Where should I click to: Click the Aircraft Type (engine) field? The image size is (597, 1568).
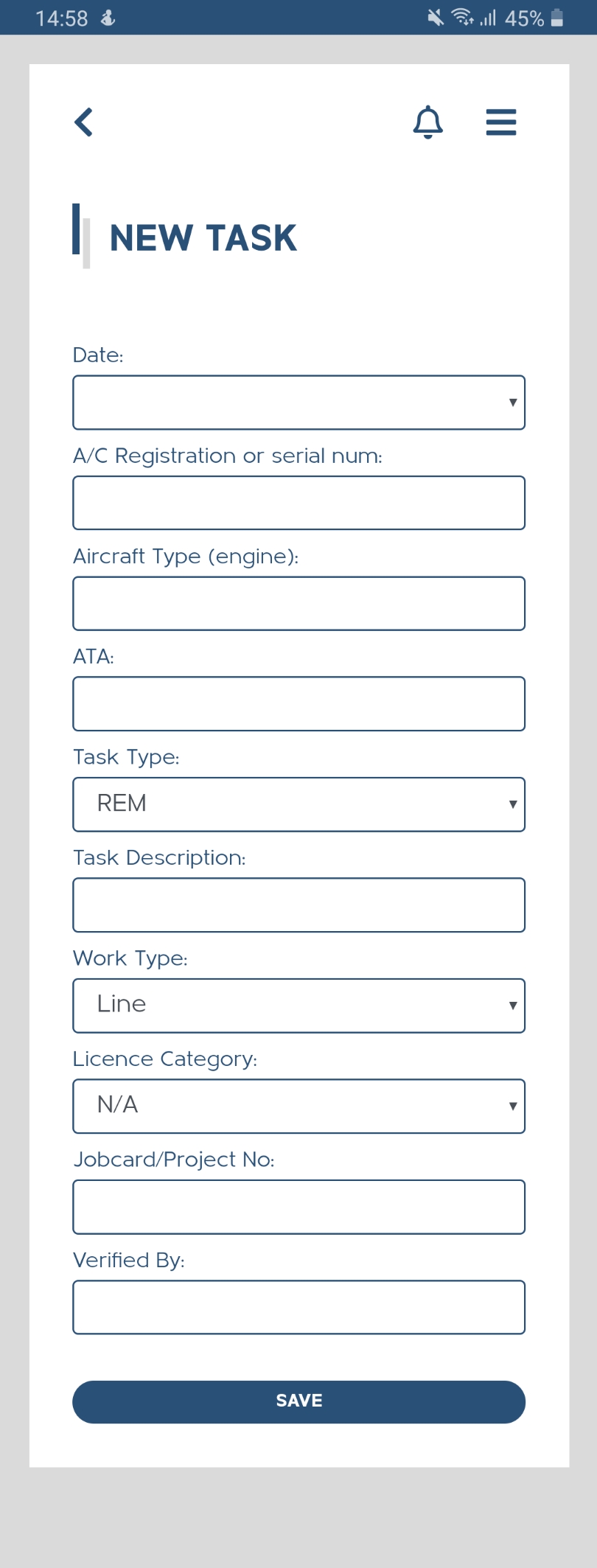coord(298,603)
